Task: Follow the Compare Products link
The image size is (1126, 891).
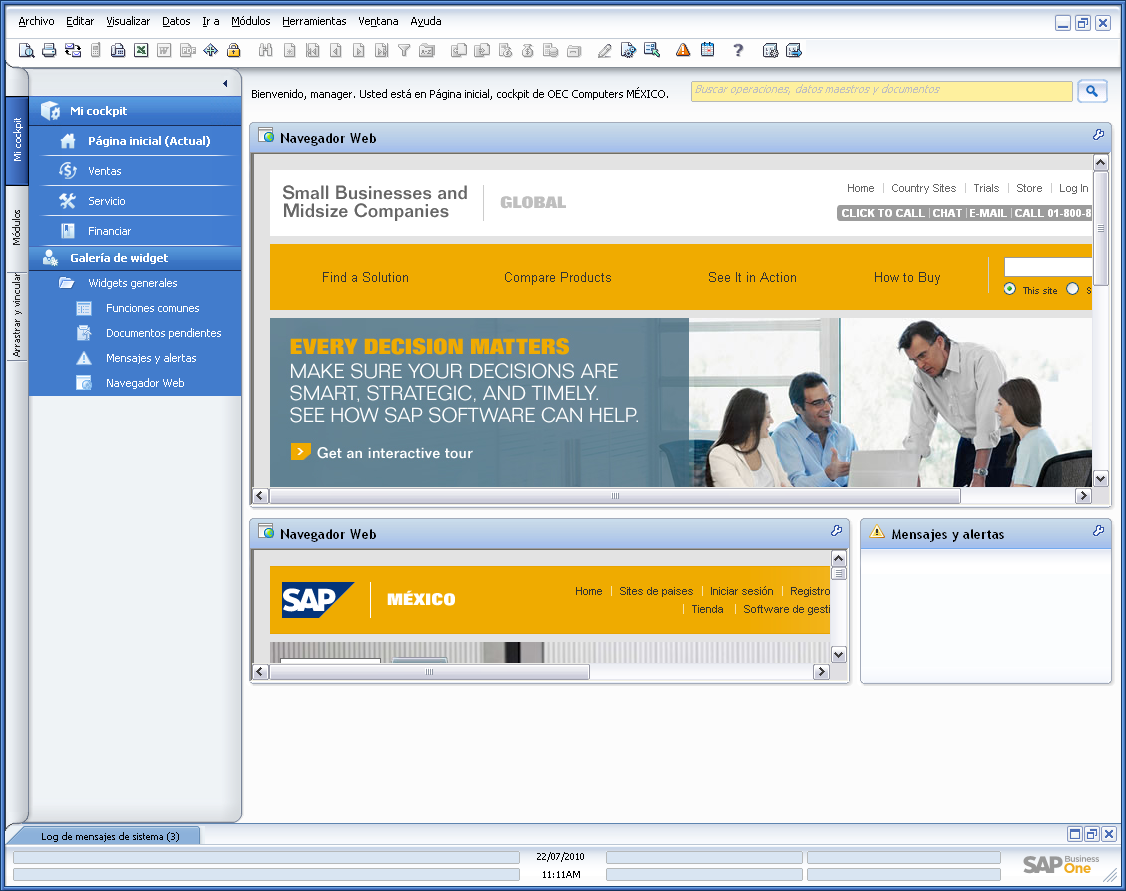Action: [557, 277]
